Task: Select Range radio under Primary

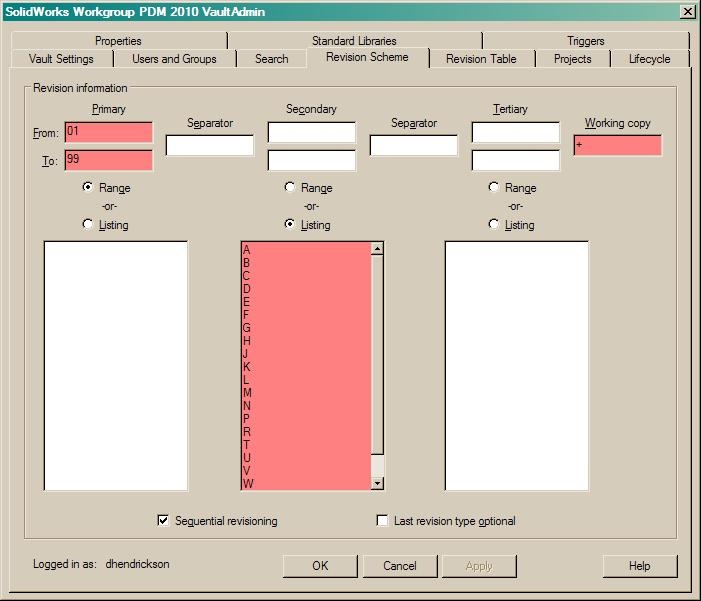Action: click(88, 187)
